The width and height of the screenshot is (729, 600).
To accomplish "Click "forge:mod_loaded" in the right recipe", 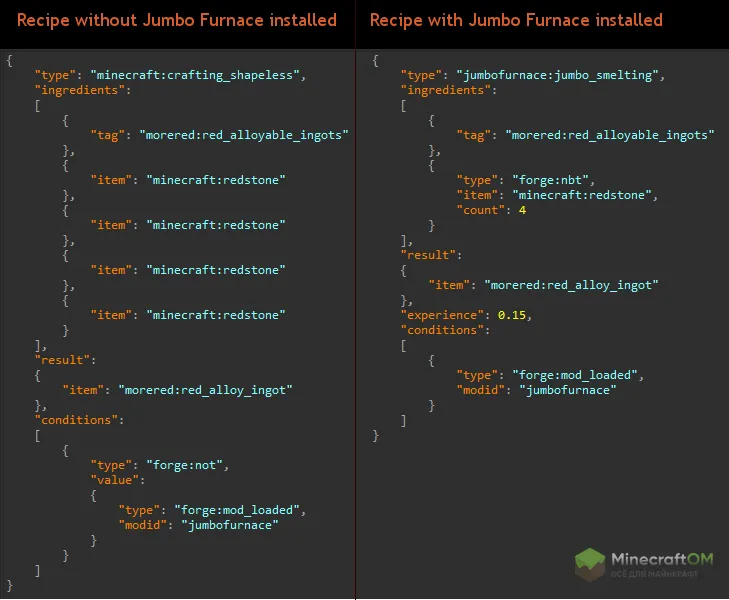I will [x=575, y=375].
